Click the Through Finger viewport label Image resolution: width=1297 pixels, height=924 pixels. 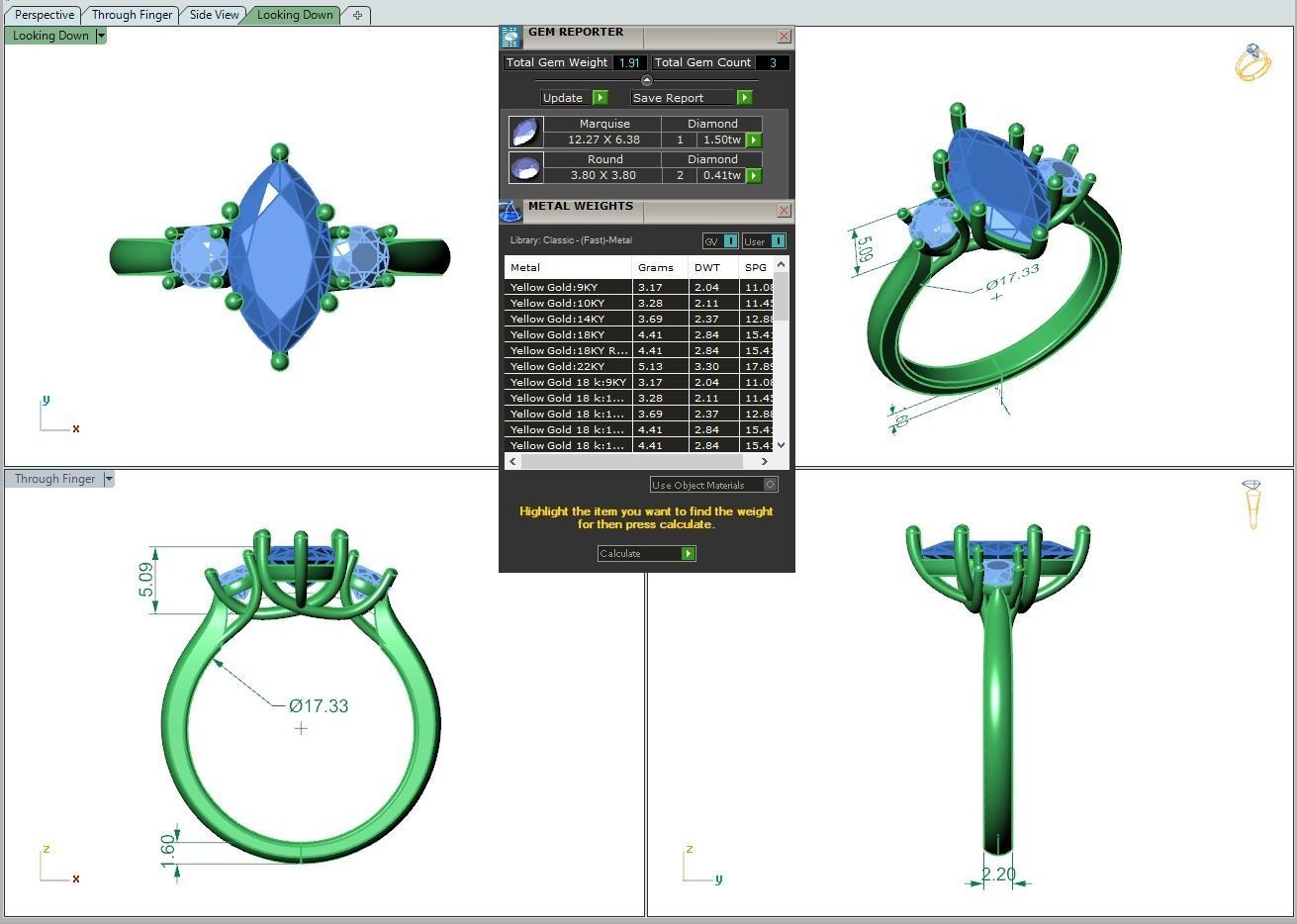(x=54, y=479)
